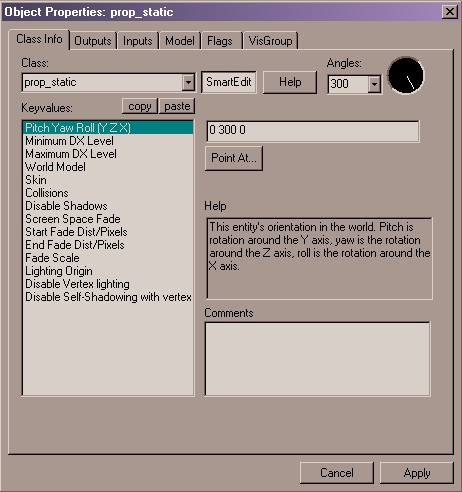This screenshot has width=462, height=492.
Task: Apply the object property changes
Action: pos(417,473)
